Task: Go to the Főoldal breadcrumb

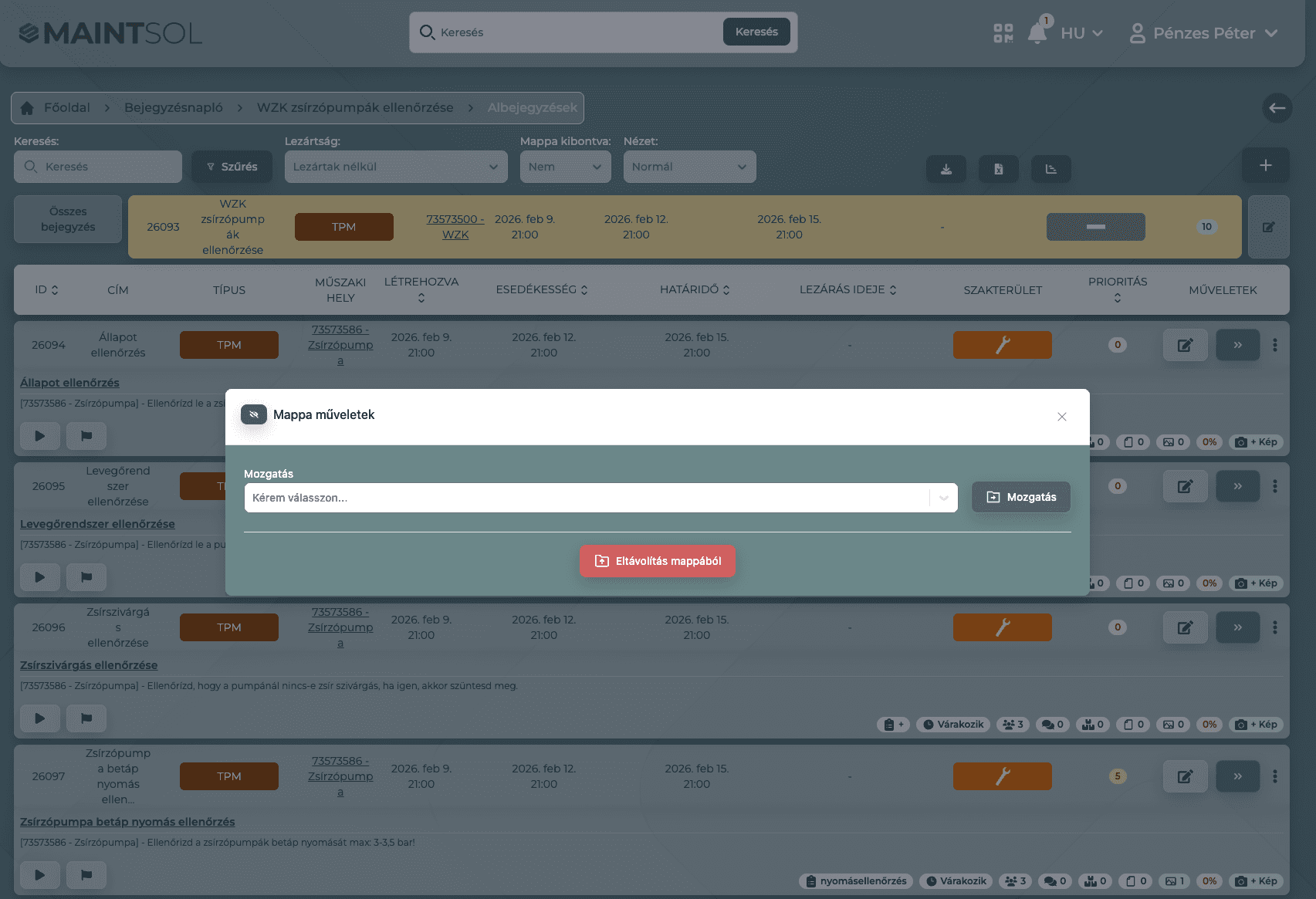Action: click(x=66, y=108)
